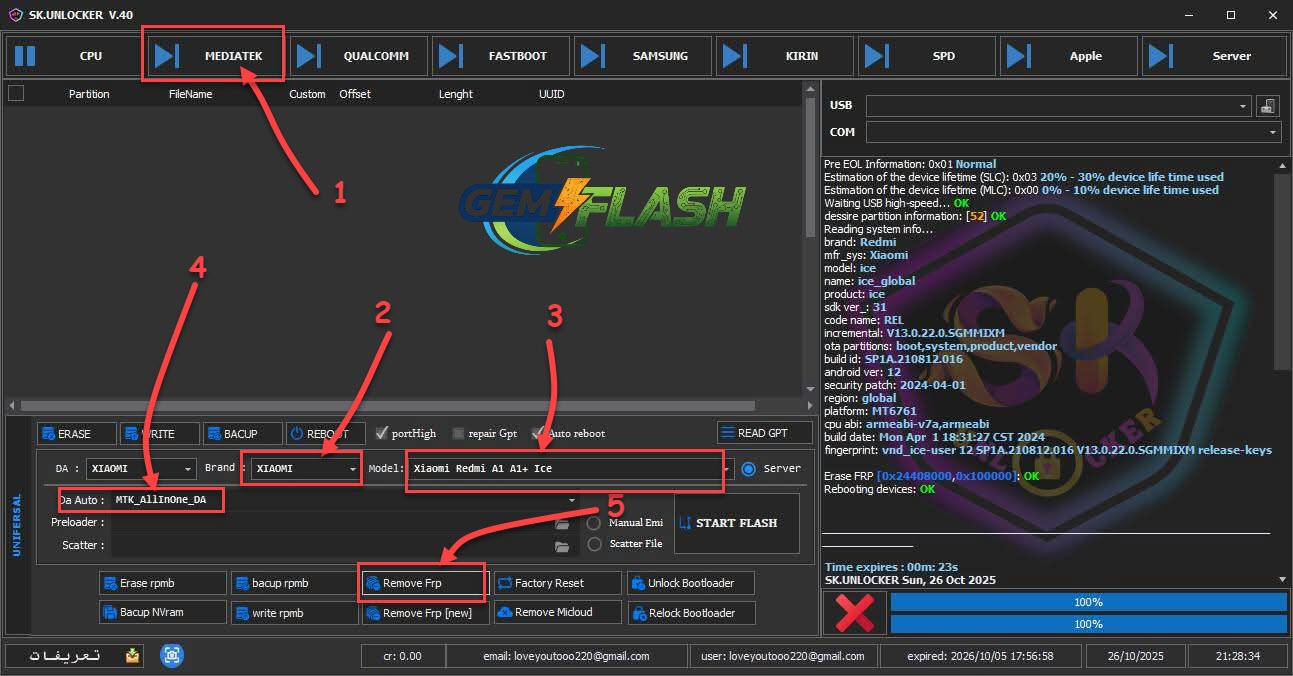Click the Remove Frp fingerprint icon
1293x676 pixels.
373,583
